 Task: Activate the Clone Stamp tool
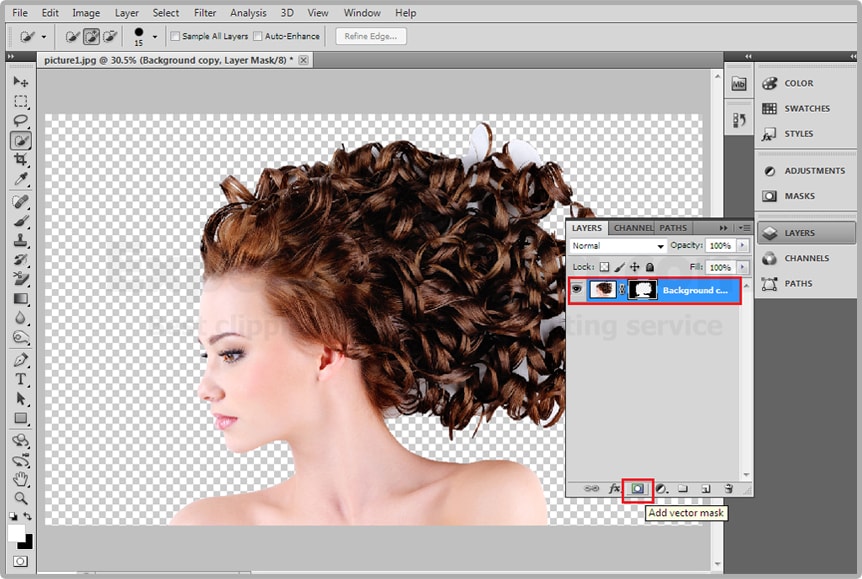tap(21, 240)
